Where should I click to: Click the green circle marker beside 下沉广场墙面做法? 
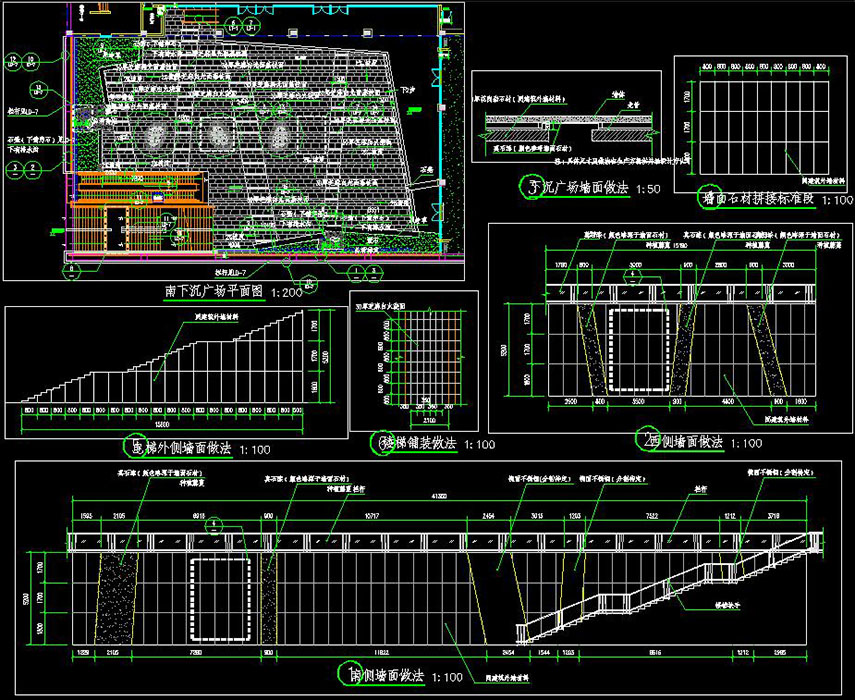click(x=533, y=187)
